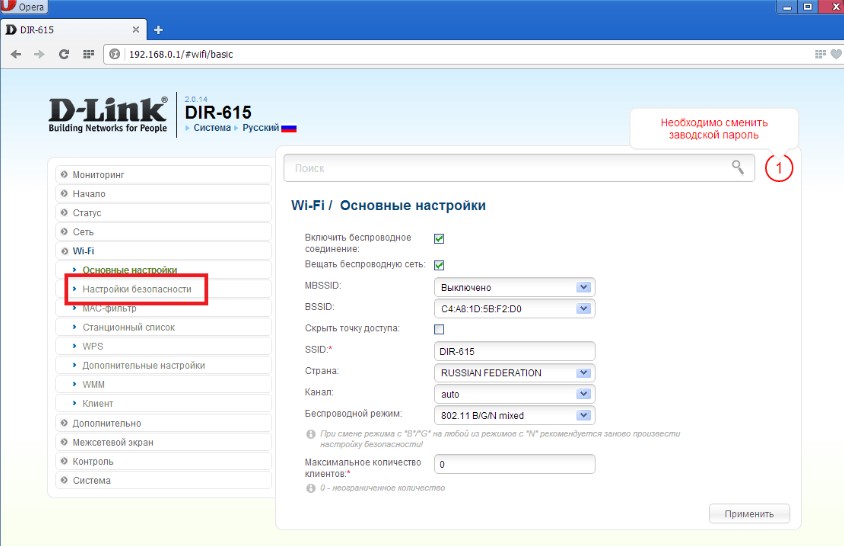The height and width of the screenshot is (546, 844).
Task: Reload the page with refresh icon
Action: pyautogui.click(x=64, y=54)
